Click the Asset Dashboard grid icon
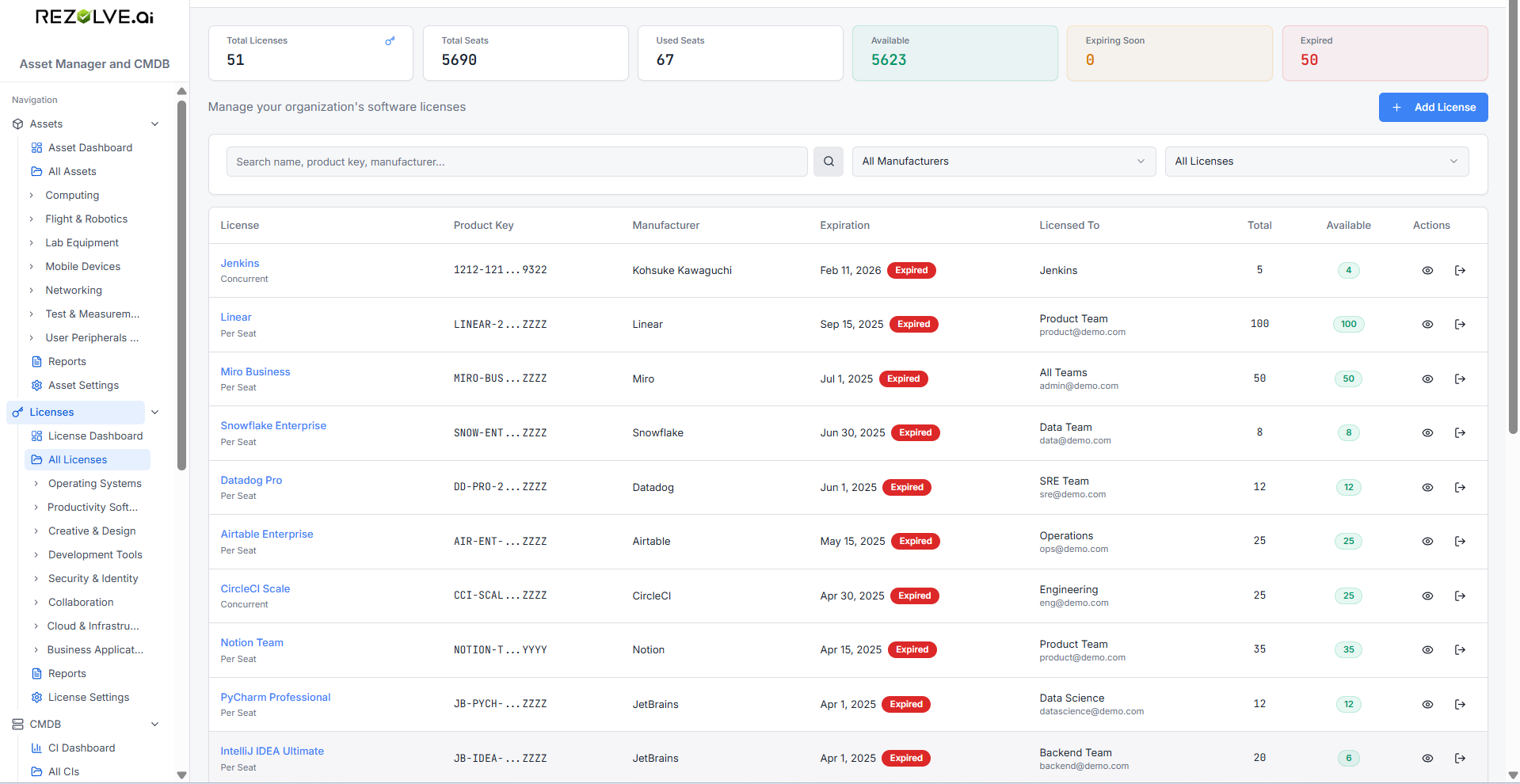This screenshot has width=1520, height=784. [36, 148]
